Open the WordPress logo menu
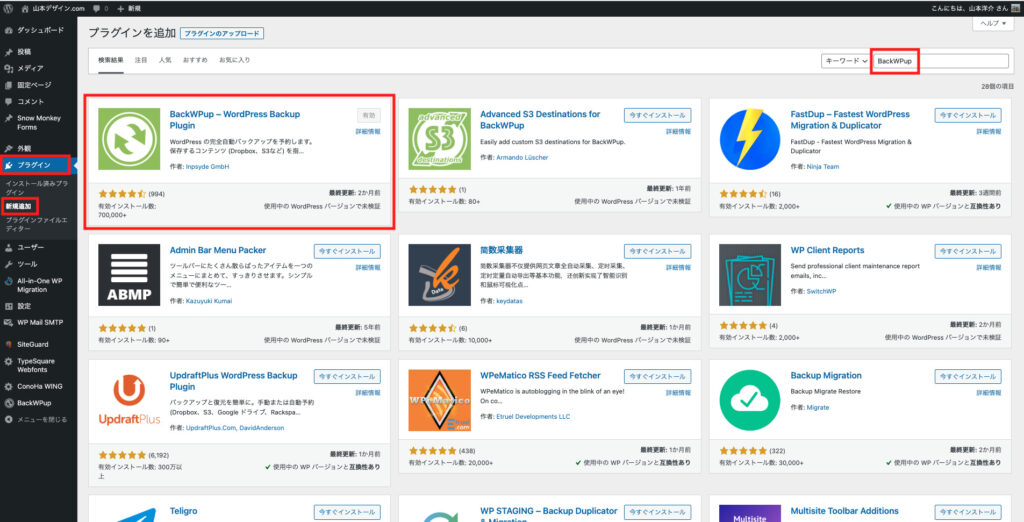Viewport: 1024px width, 522px height. tap(8, 8)
